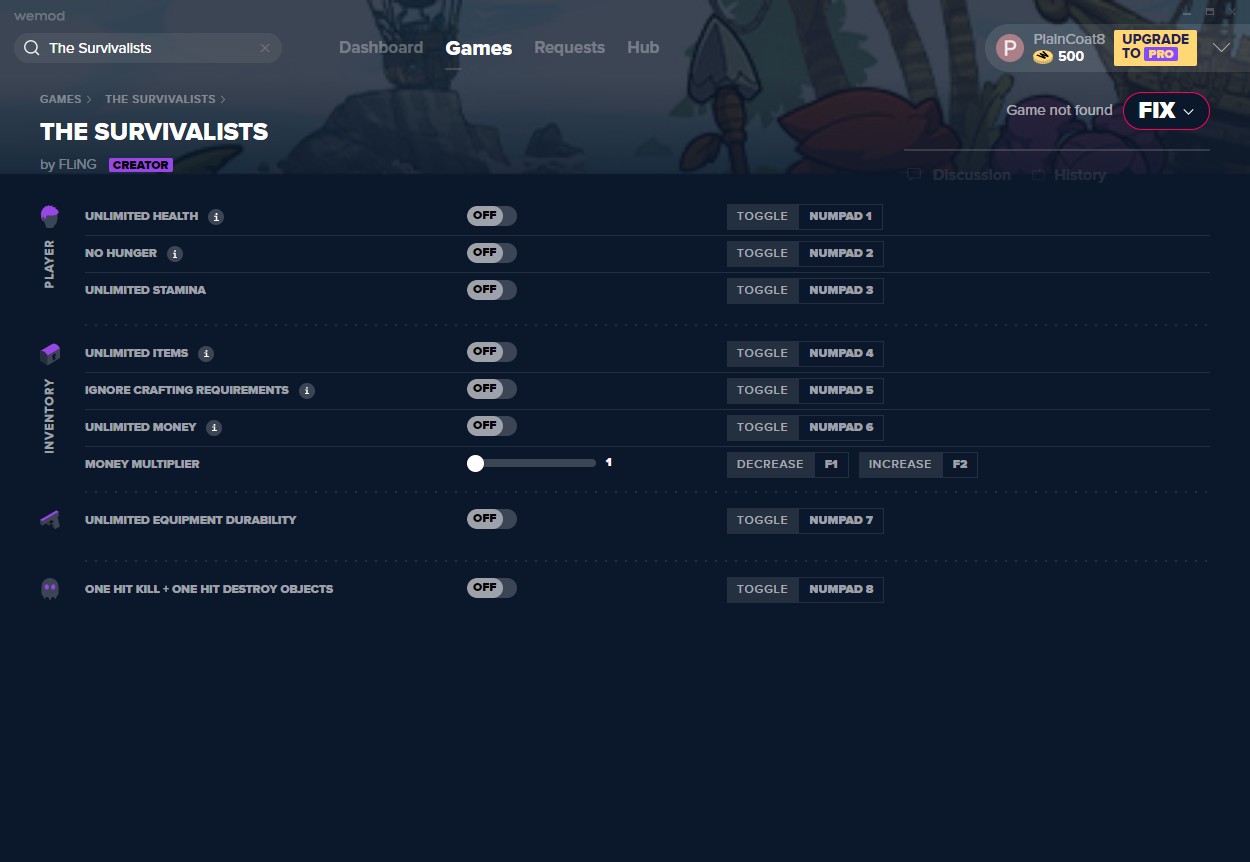Click the info icon next to No Hunger
Screen dimensions: 1250x862
pos(175,254)
